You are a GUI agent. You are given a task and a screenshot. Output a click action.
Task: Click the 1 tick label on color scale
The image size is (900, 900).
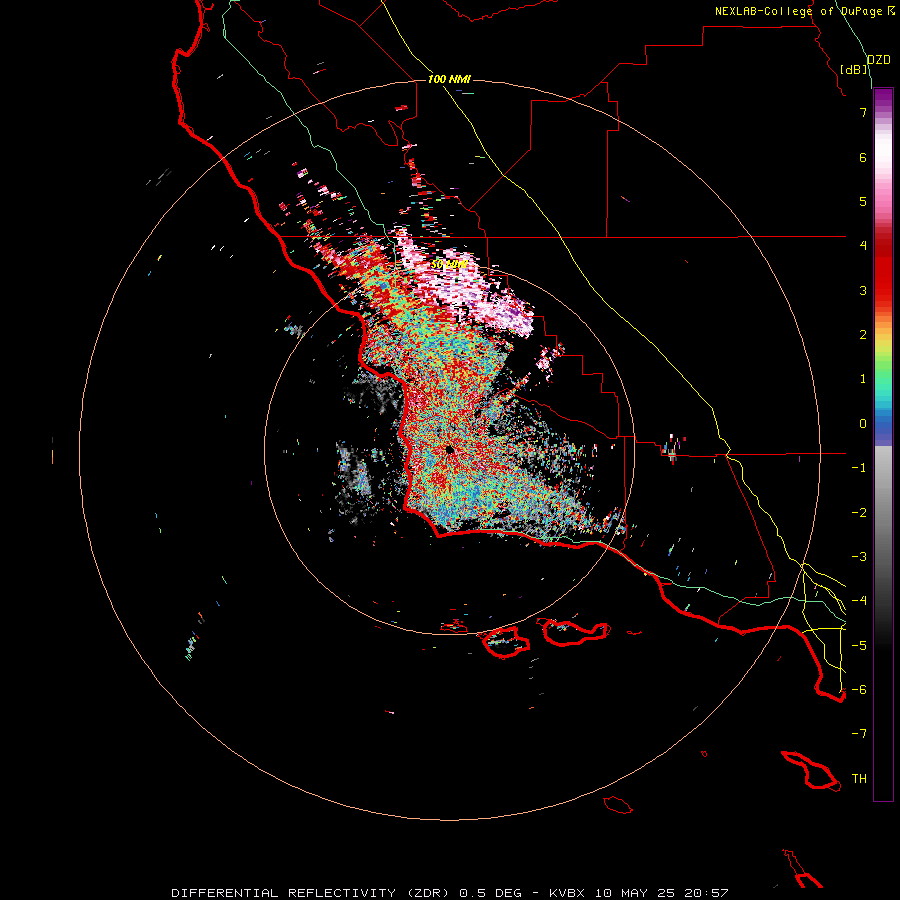click(x=863, y=379)
